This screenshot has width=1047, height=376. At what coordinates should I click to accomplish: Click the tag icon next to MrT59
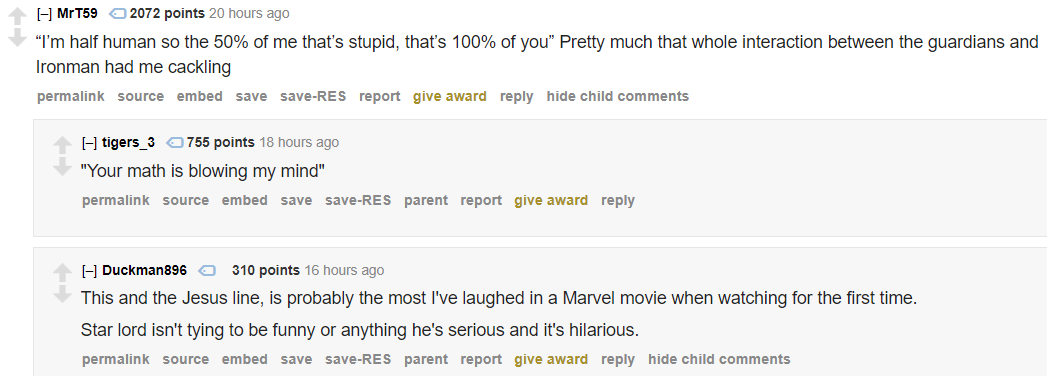click(118, 14)
